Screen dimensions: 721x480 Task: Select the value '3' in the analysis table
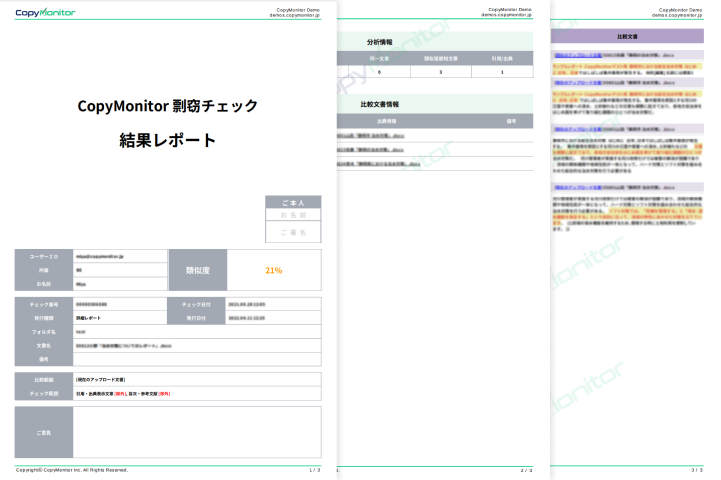click(441, 72)
